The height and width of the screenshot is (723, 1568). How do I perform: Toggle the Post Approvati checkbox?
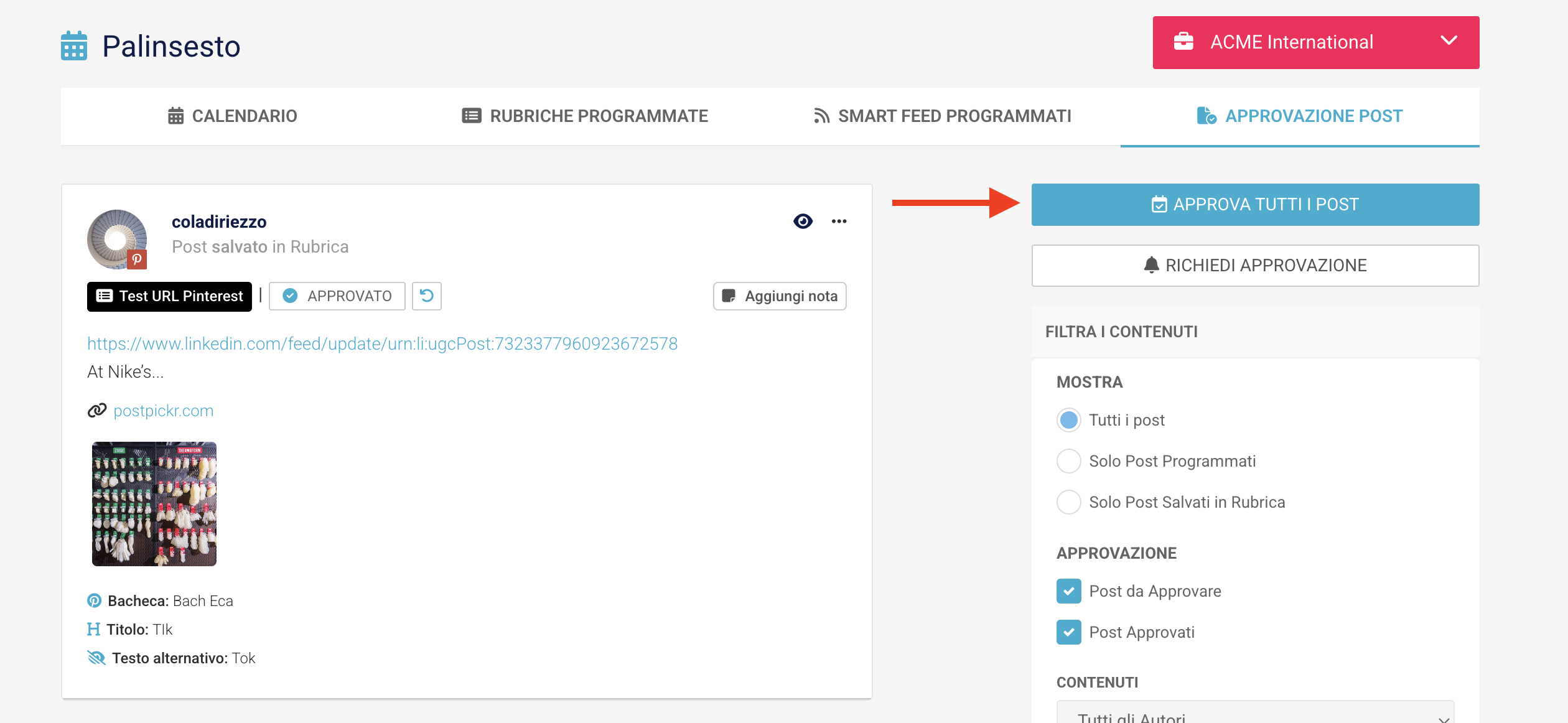(x=1068, y=632)
